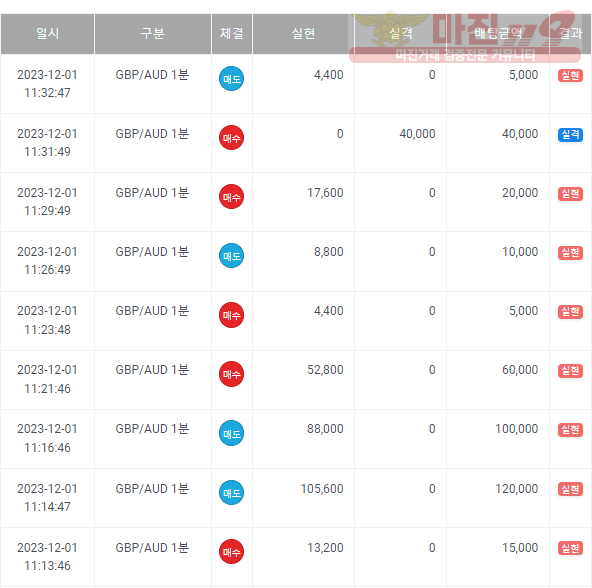Click the 60,000 betting amount
592x588 pixels.
[x=520, y=370]
